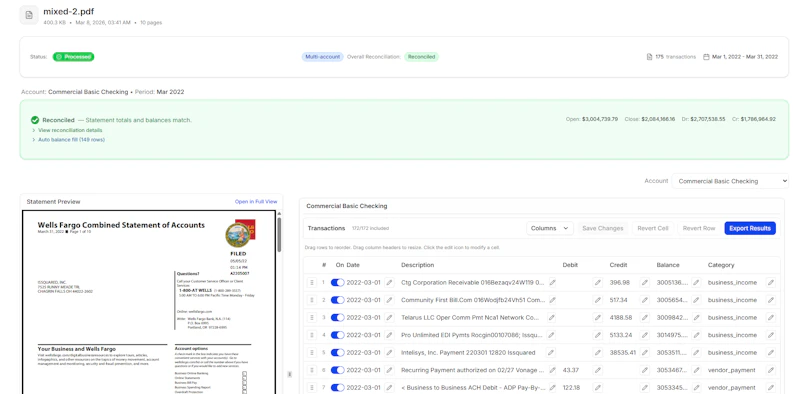Click the drag handle for row 7
The height and width of the screenshot is (394, 800).
click(x=312, y=388)
